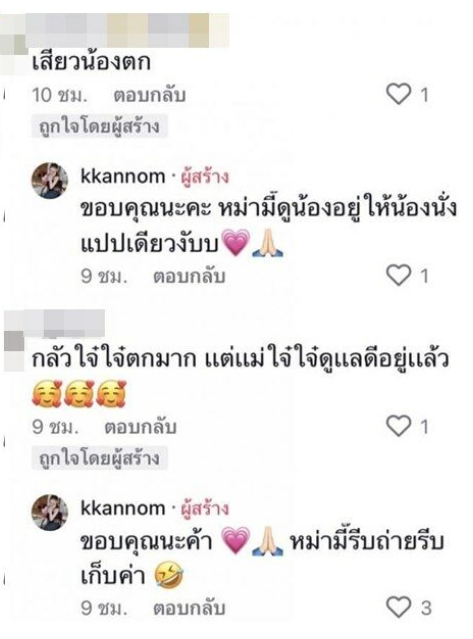This screenshot has height=639, width=473.
Task: Open kkannom's avatar in first reply
Action: 50,181
